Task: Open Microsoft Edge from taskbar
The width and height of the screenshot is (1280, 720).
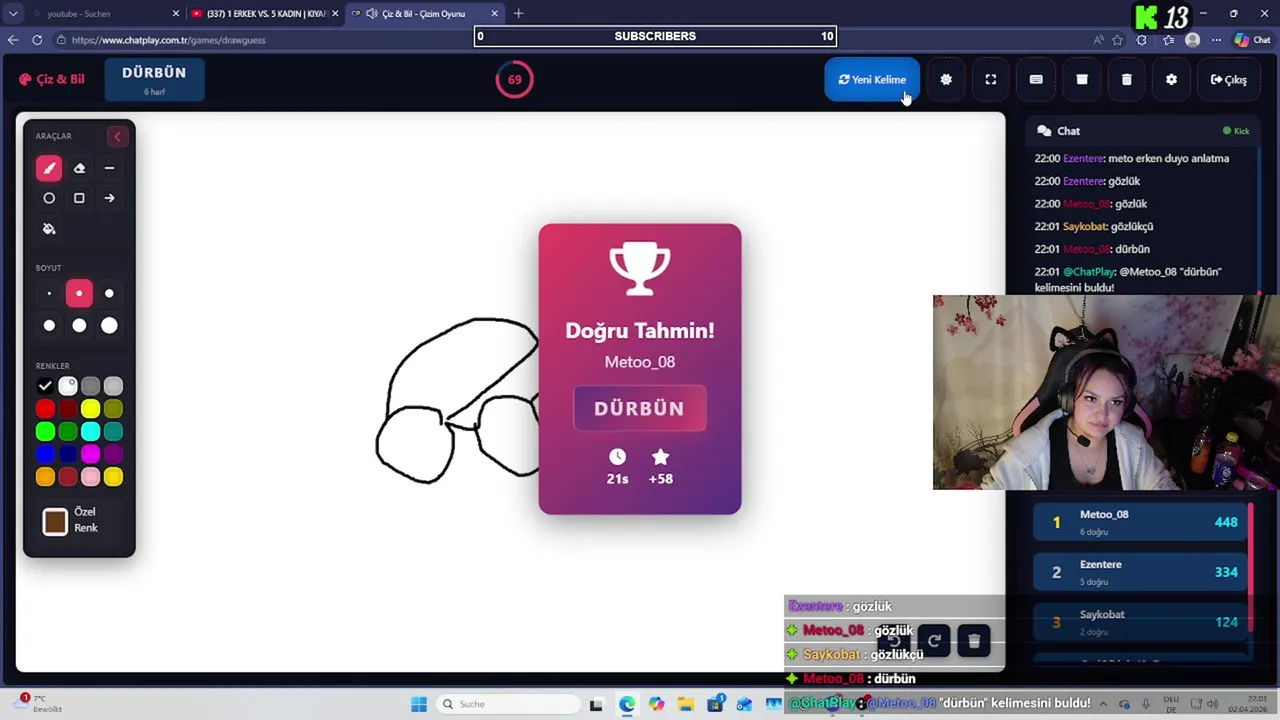Action: [626, 704]
